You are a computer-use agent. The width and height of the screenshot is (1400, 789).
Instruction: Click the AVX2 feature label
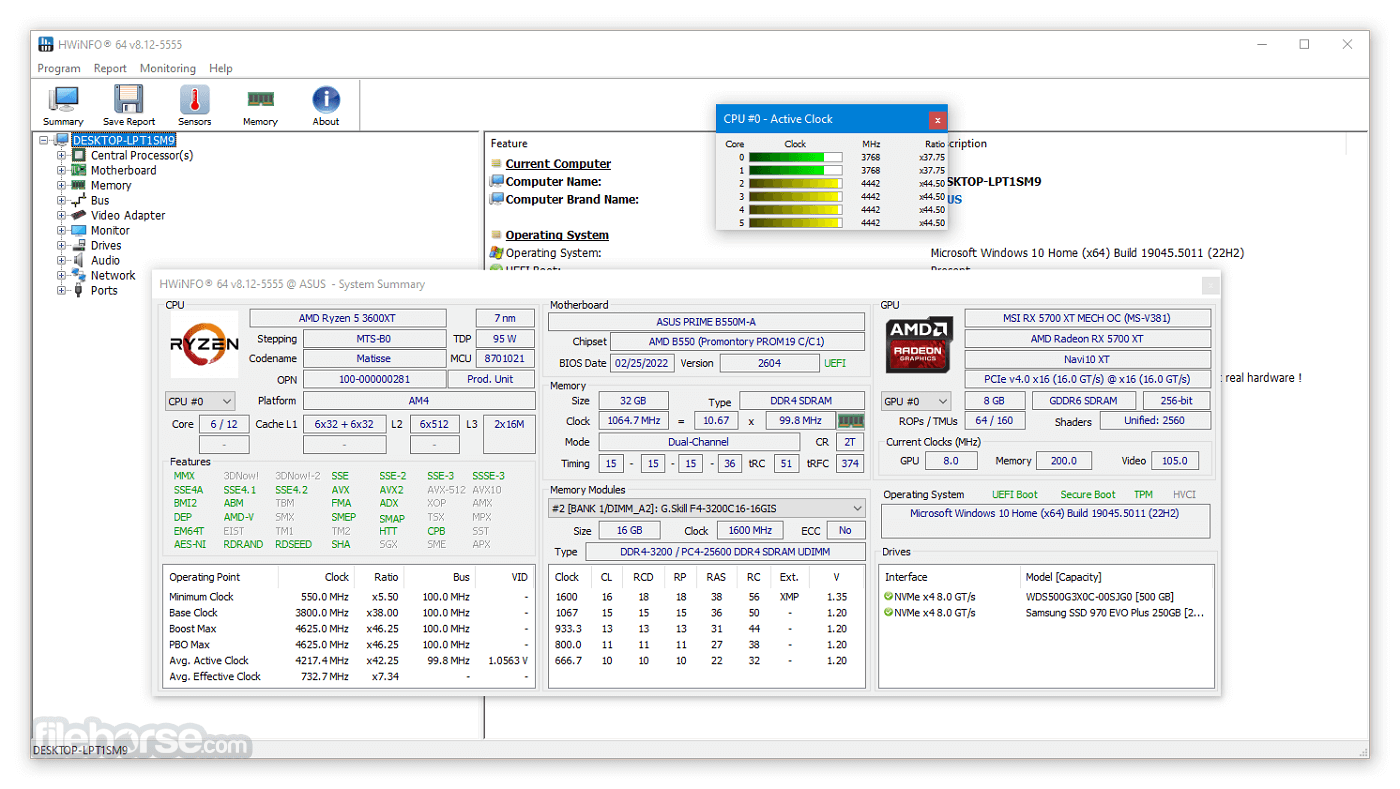(391, 490)
